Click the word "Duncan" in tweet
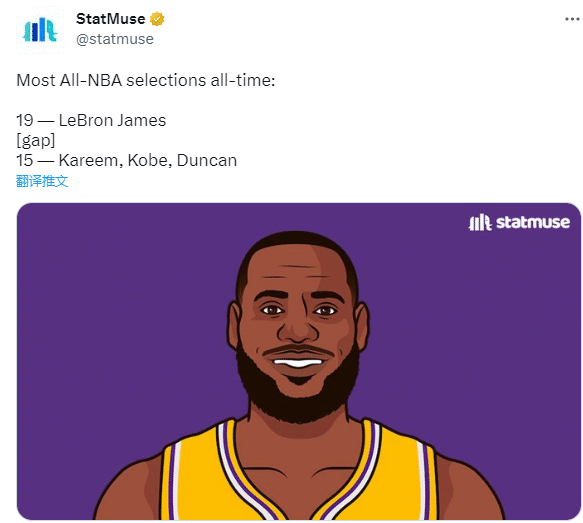Screen dimensions: 583x523 coord(207,161)
